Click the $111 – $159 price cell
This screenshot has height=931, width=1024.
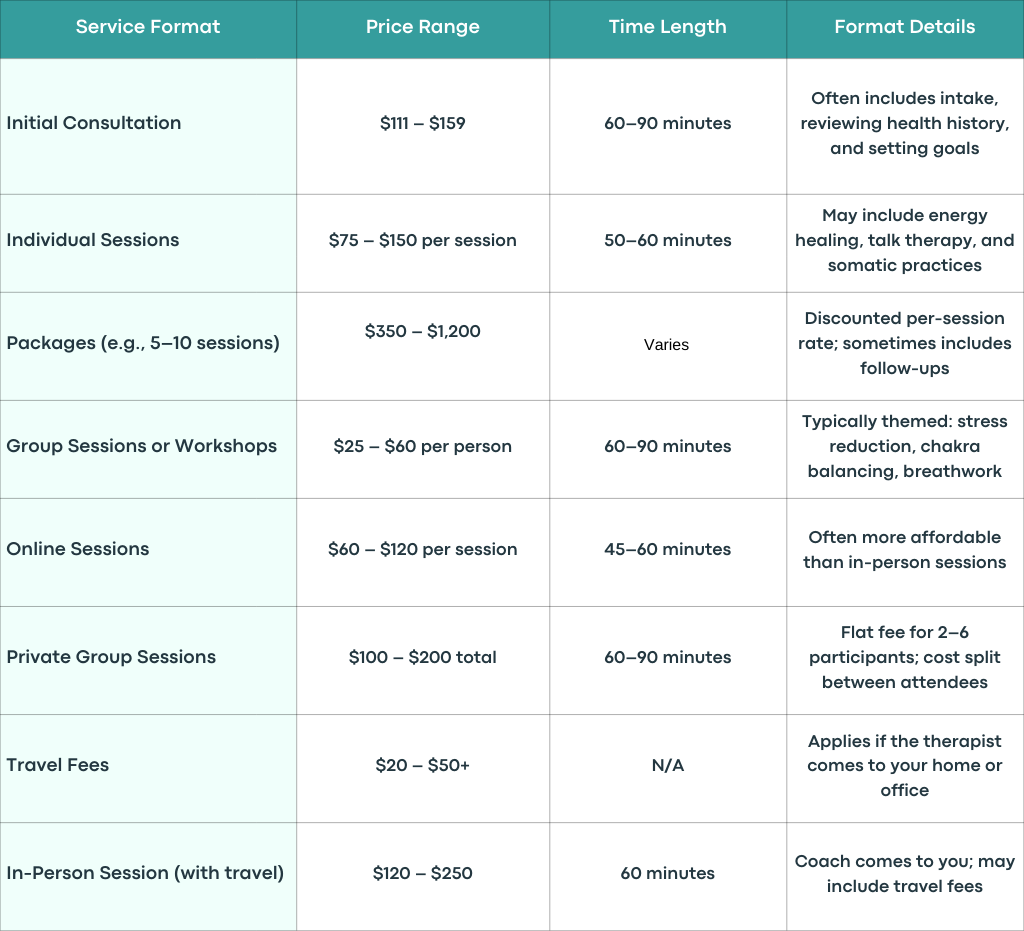click(423, 123)
